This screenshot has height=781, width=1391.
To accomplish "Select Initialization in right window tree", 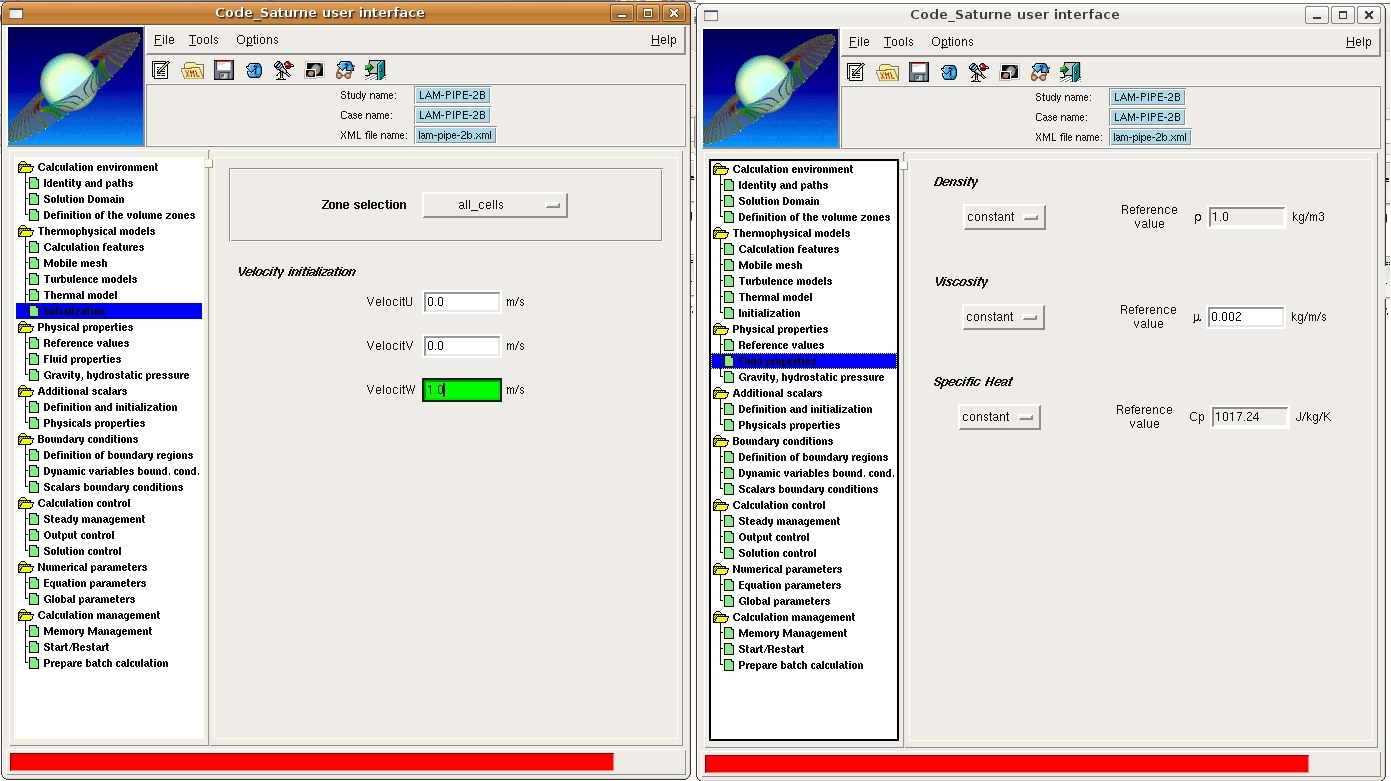I will click(769, 313).
